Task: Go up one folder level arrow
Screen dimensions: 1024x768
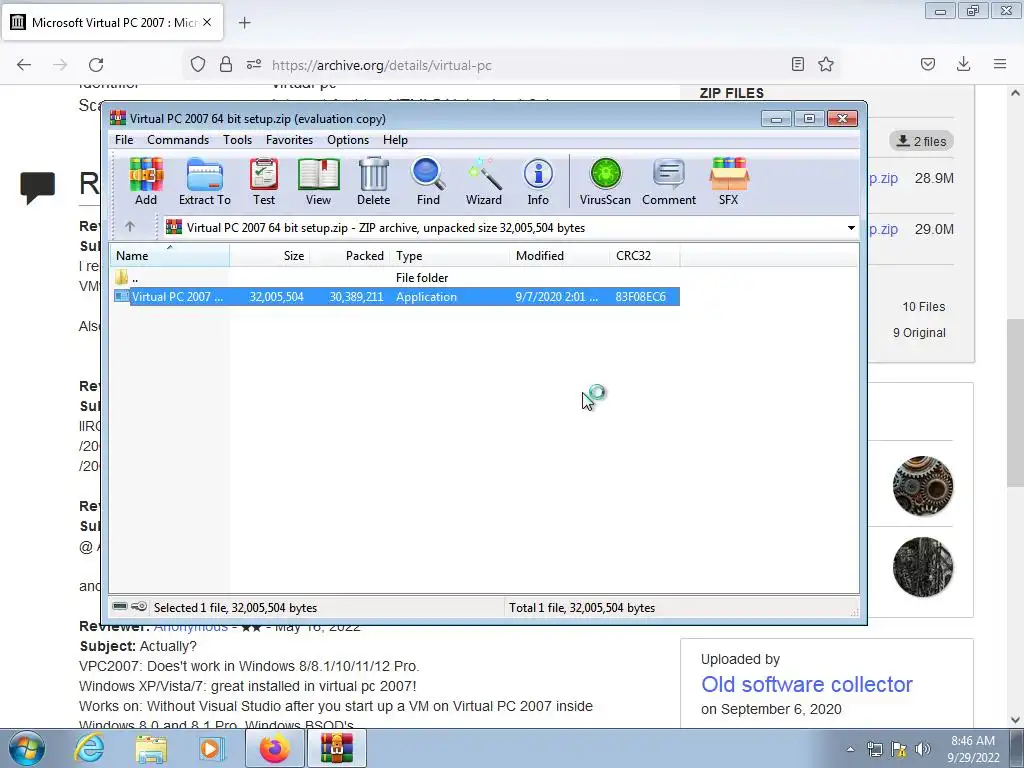Action: tap(130, 227)
